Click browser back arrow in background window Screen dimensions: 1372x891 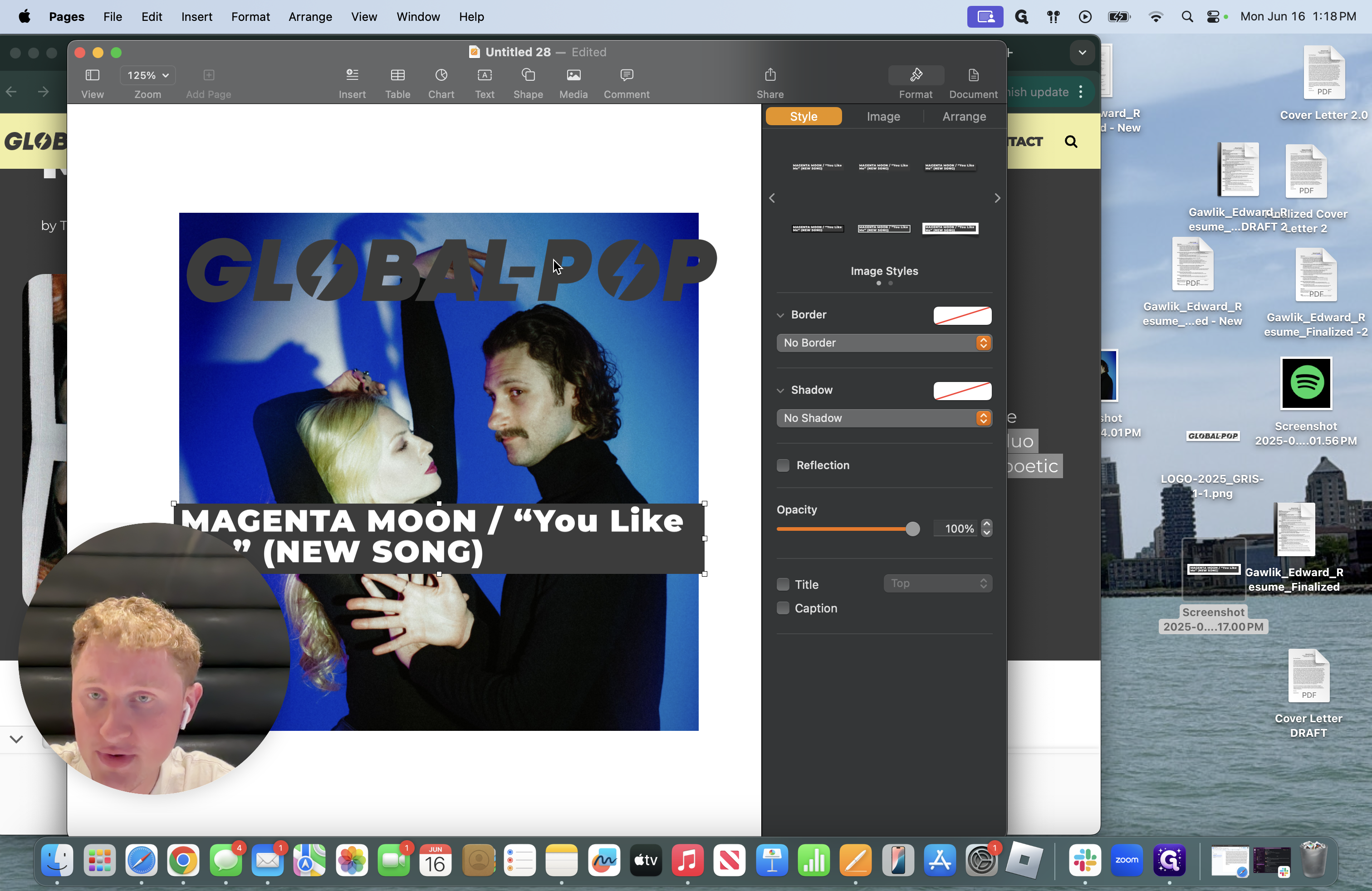11,92
